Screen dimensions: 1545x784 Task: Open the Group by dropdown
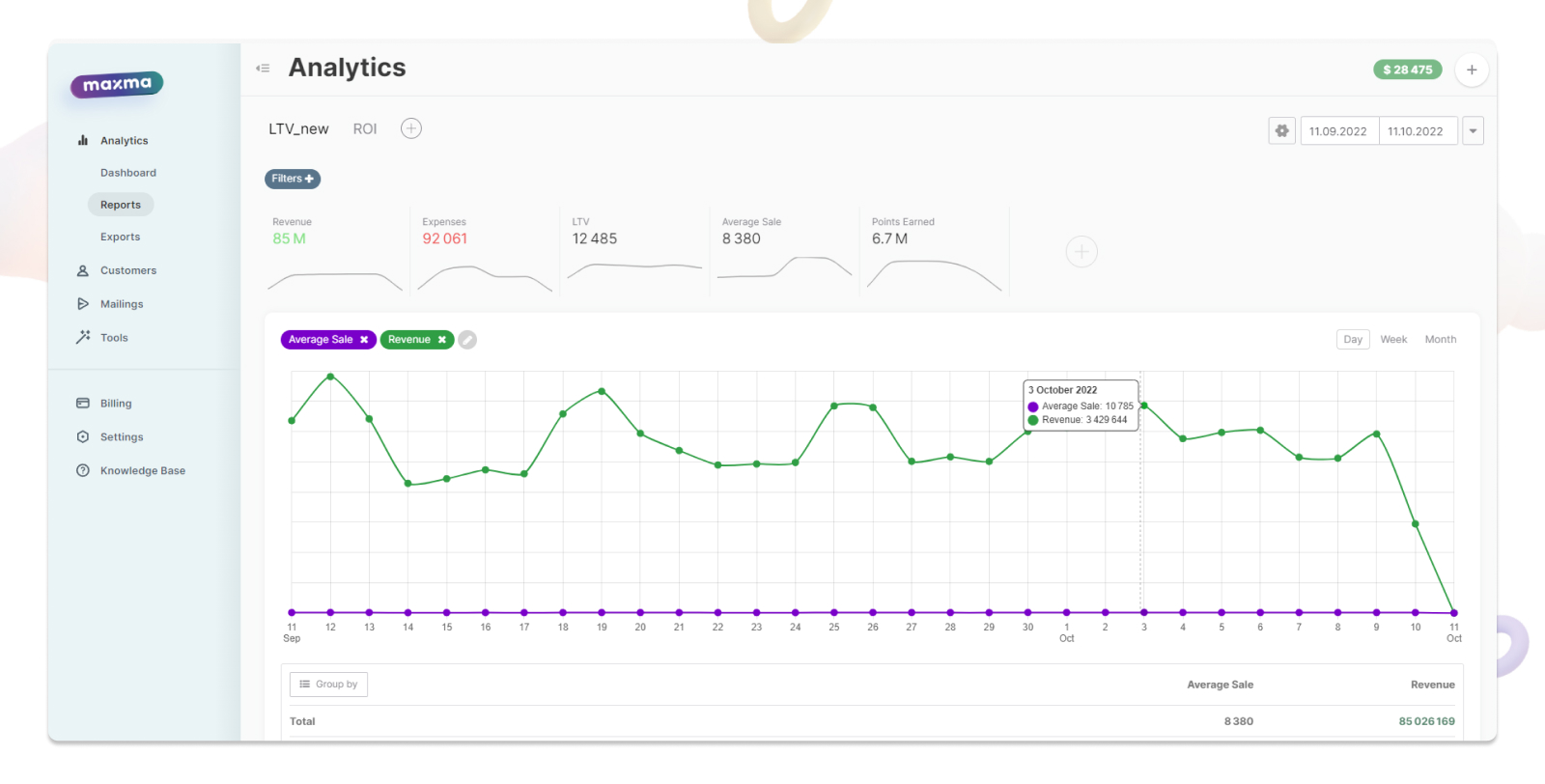(328, 685)
